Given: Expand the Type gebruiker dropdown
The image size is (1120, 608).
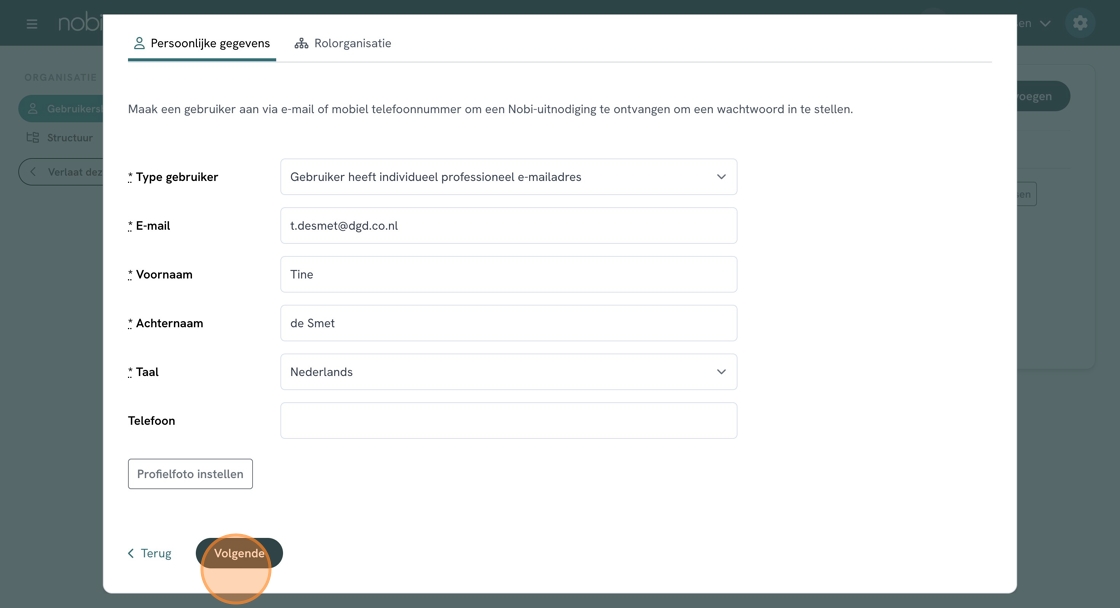Looking at the screenshot, I should pyautogui.click(x=508, y=177).
